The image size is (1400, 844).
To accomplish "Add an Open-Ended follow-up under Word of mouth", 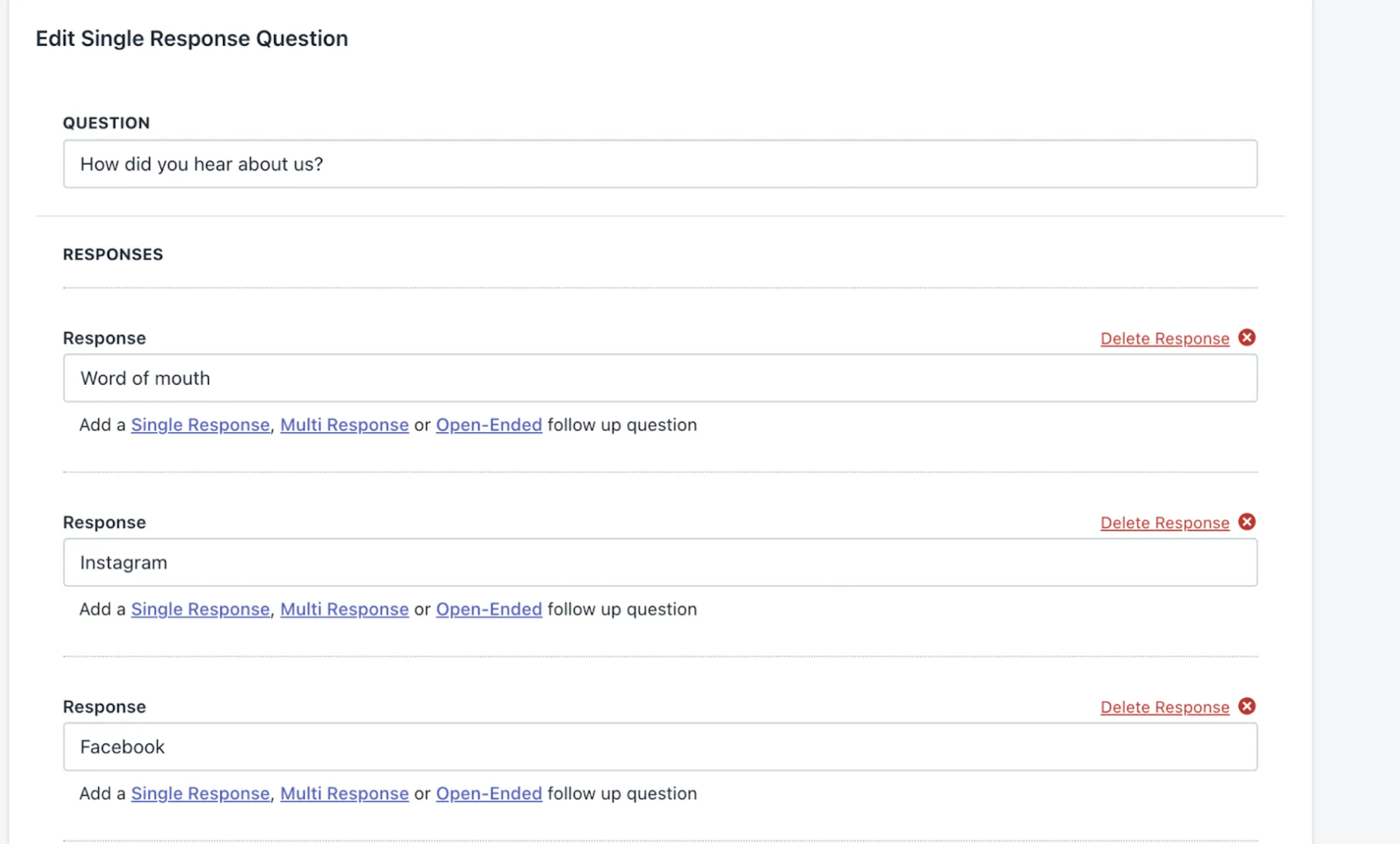I will tap(488, 425).
